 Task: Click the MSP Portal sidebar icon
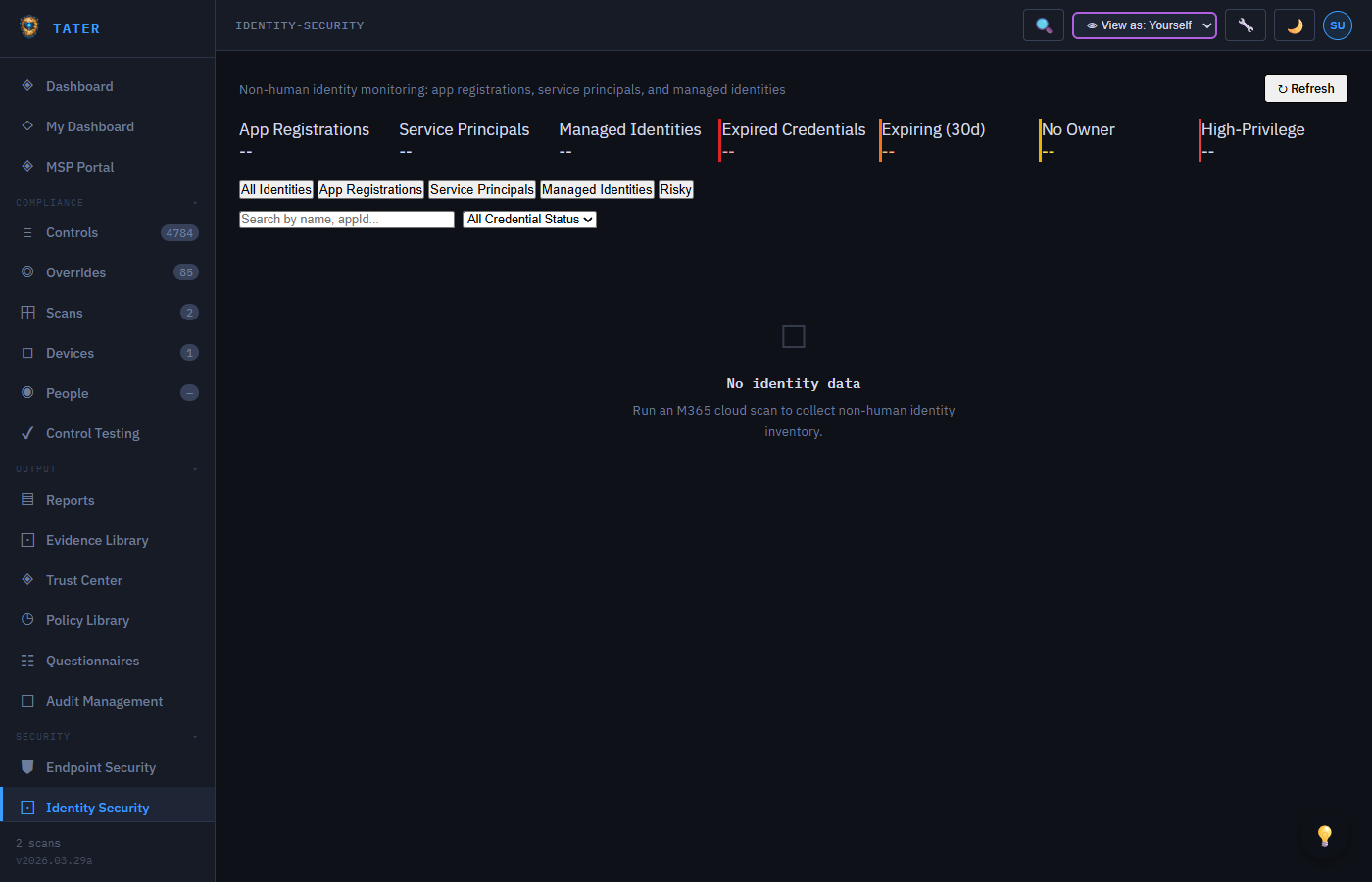click(27, 167)
